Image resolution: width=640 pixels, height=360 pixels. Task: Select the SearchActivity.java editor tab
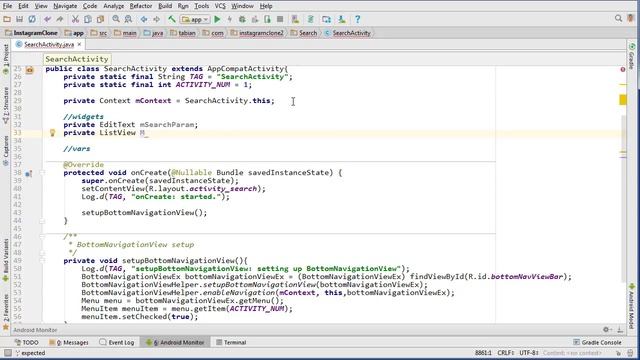49,44
